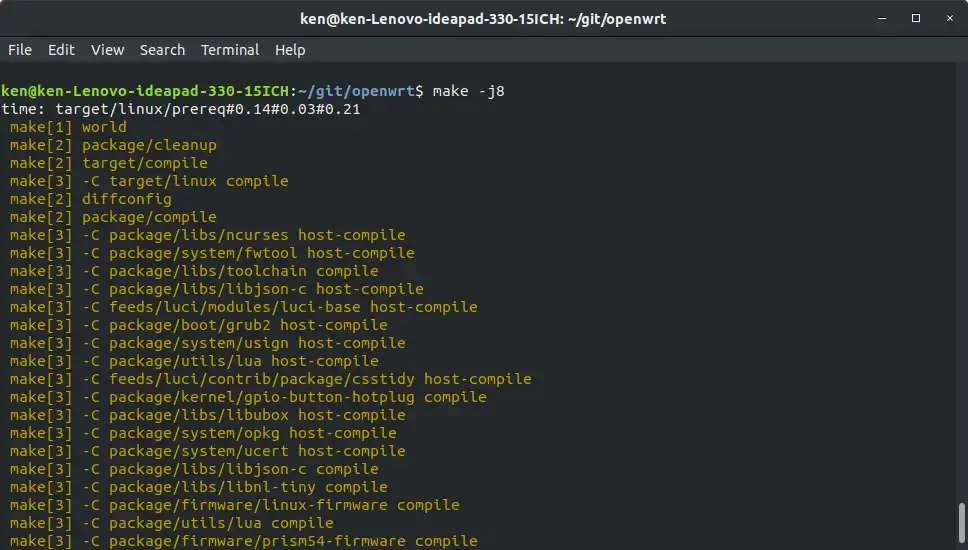Open the Search menu
Image resolution: width=968 pixels, height=550 pixels.
[x=162, y=50]
